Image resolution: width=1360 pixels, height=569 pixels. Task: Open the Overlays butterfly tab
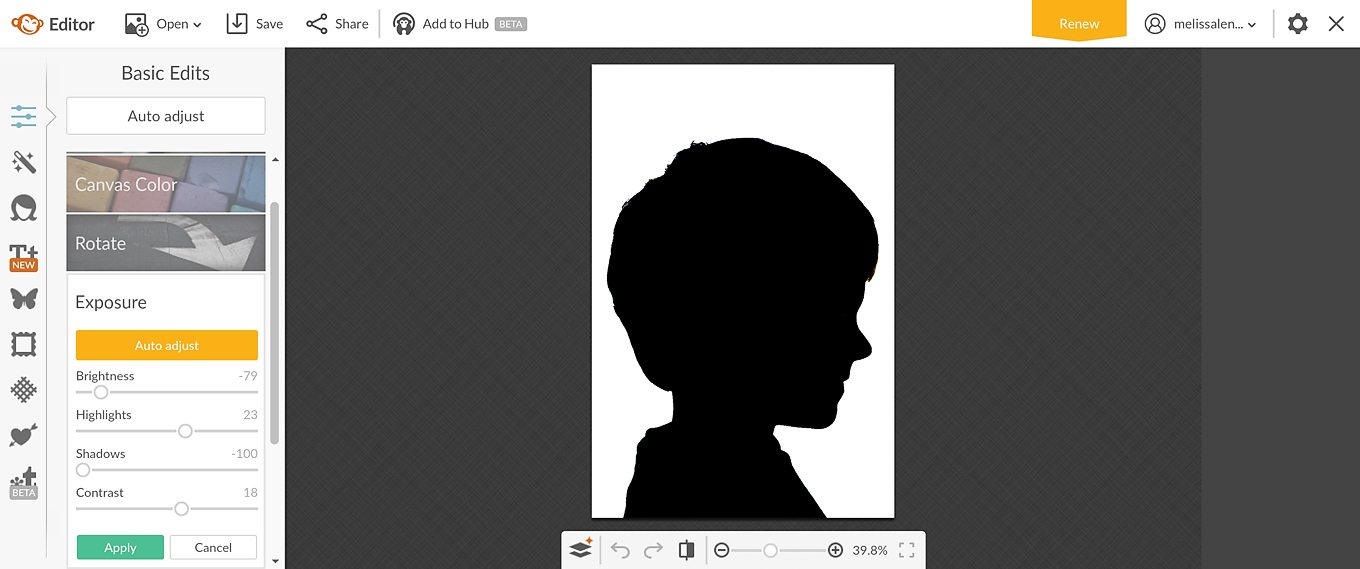[24, 298]
